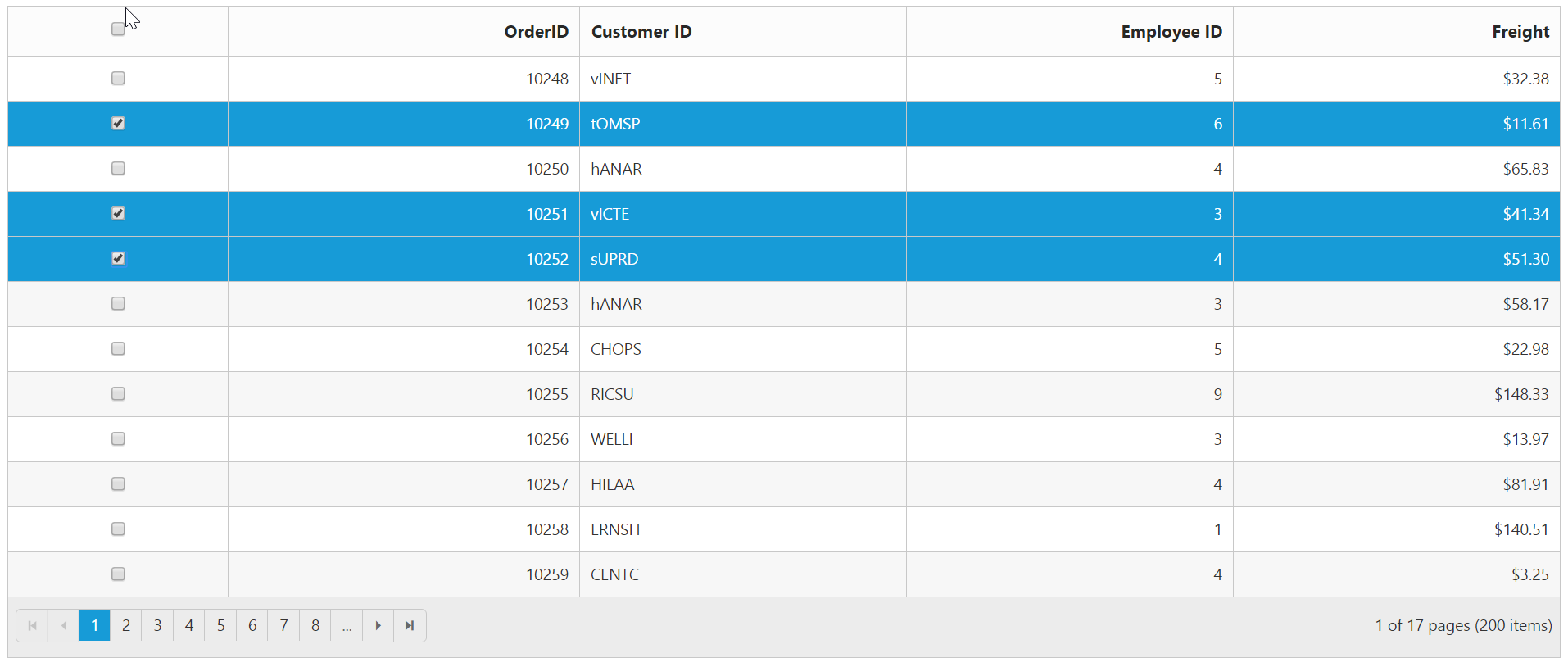The width and height of the screenshot is (1568, 667).
Task: Jump to the last page icon
Action: point(410,626)
